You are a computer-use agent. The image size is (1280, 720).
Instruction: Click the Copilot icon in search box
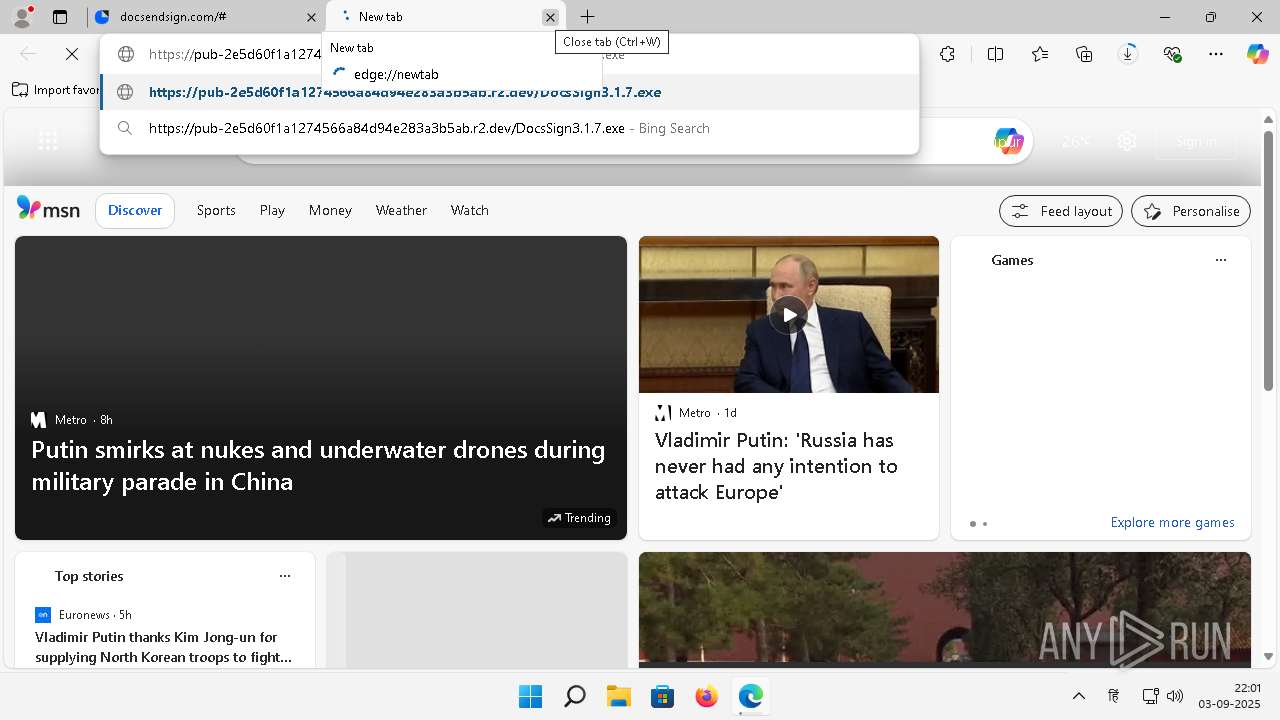[1009, 141]
